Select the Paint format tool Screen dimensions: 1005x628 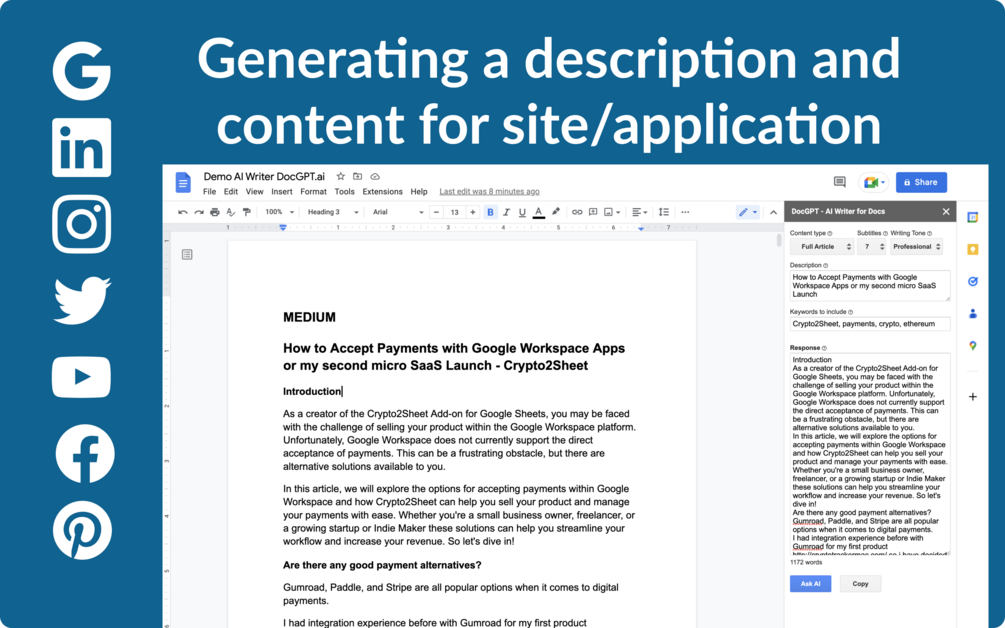tap(247, 212)
